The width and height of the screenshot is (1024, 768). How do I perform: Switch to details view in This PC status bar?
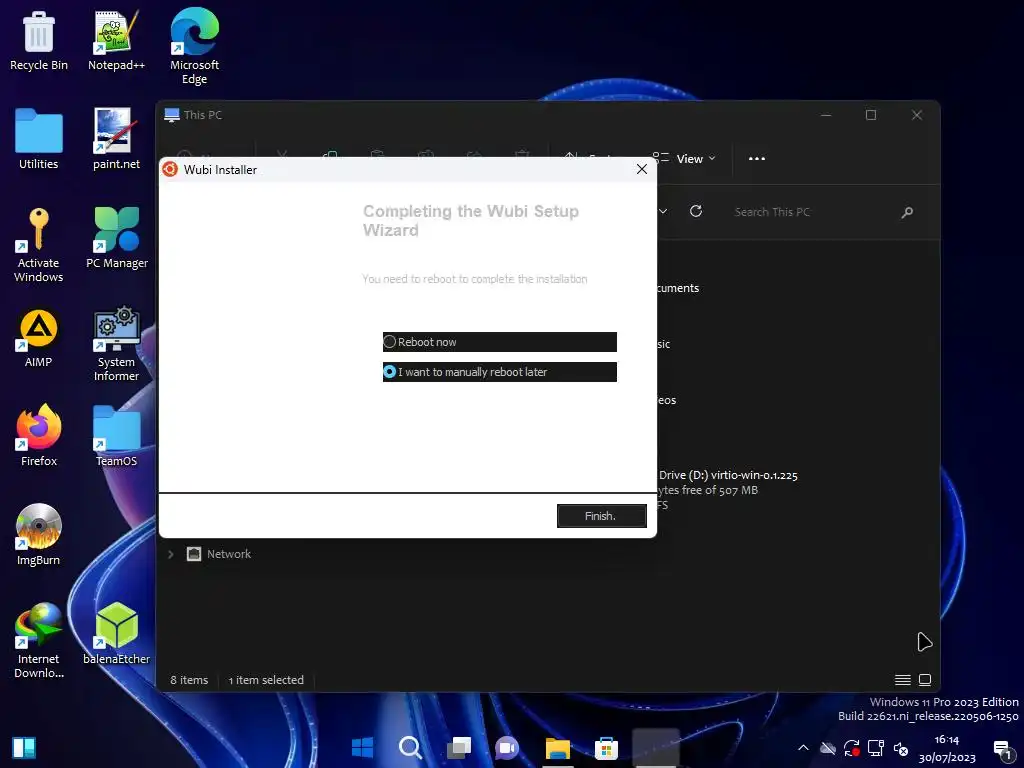coord(903,680)
